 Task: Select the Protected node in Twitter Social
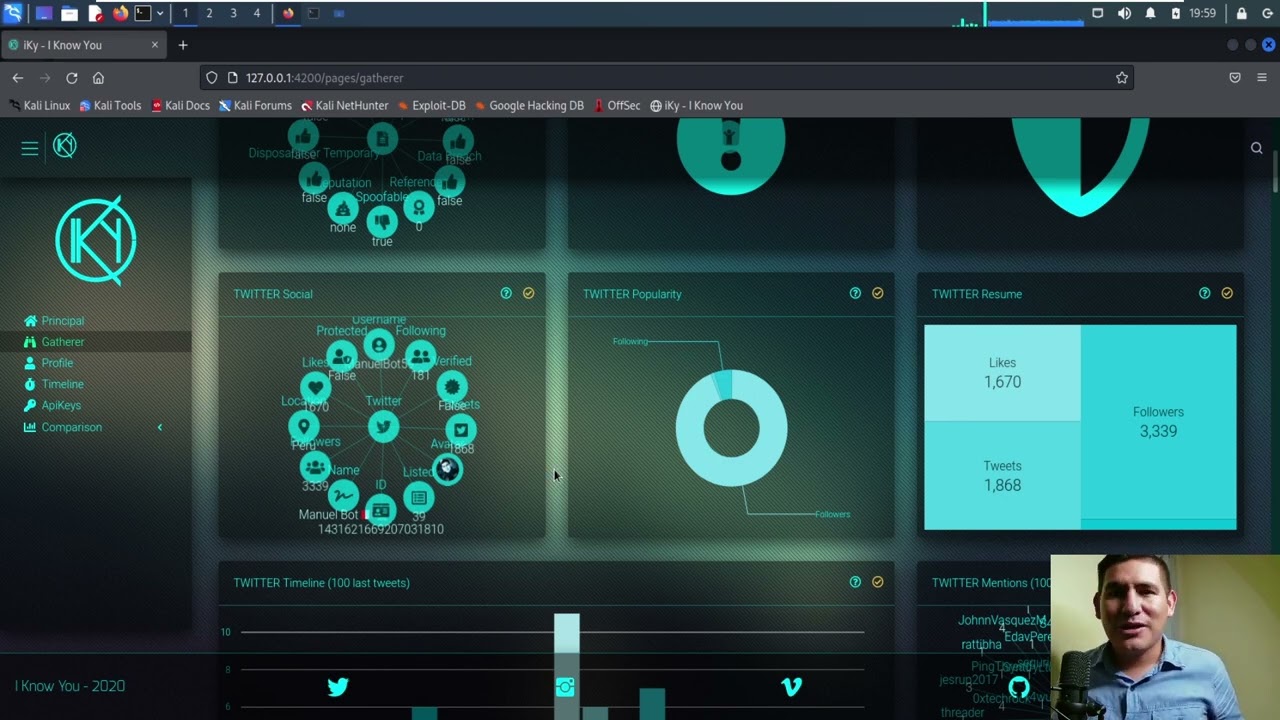(342, 356)
